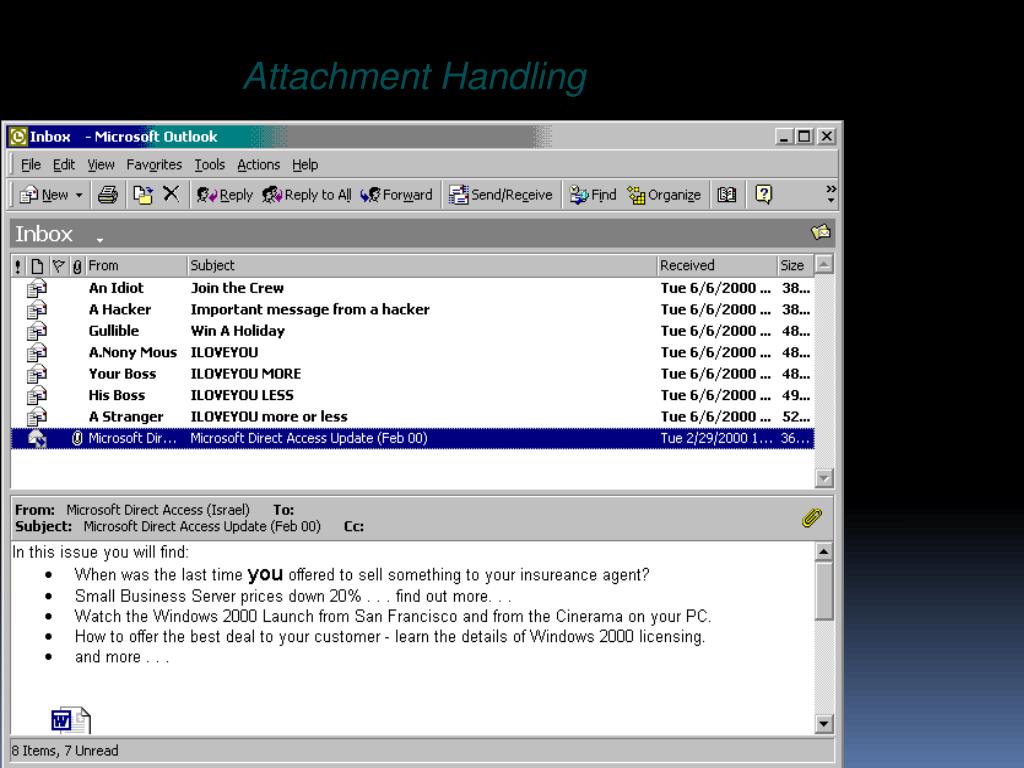Select 'Important message from a hacker' subject
The image size is (1024, 768).
[x=310, y=310]
